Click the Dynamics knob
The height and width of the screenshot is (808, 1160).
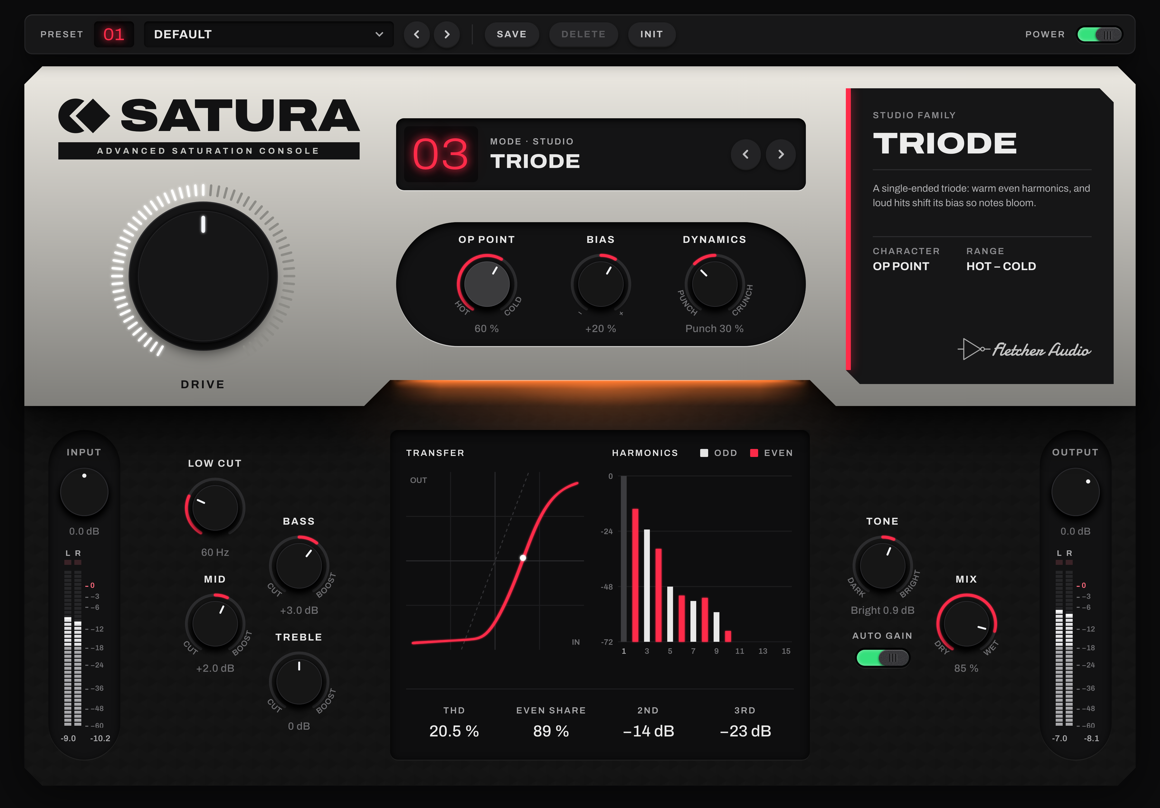(714, 283)
